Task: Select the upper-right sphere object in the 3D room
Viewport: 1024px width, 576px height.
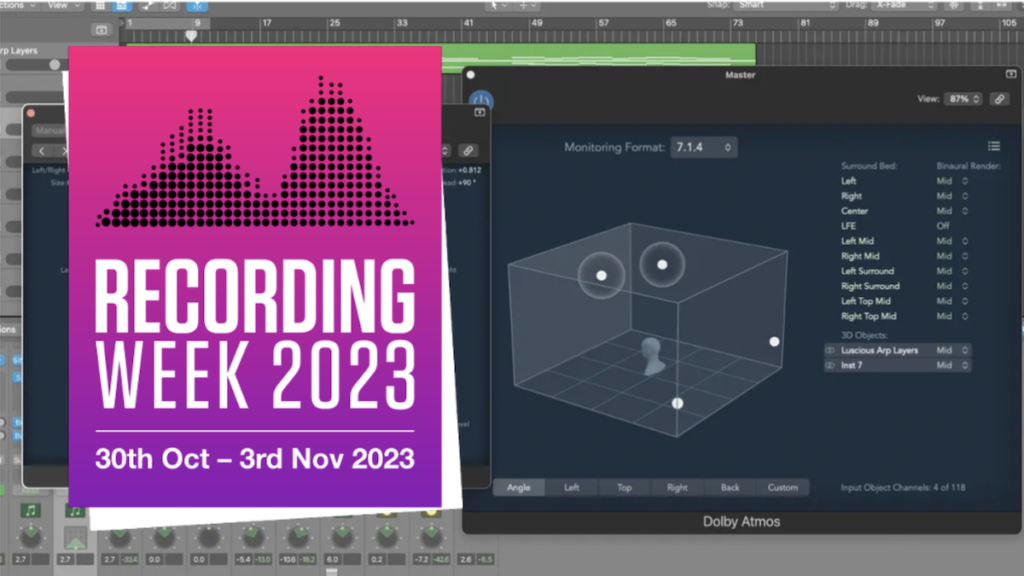Action: [662, 264]
